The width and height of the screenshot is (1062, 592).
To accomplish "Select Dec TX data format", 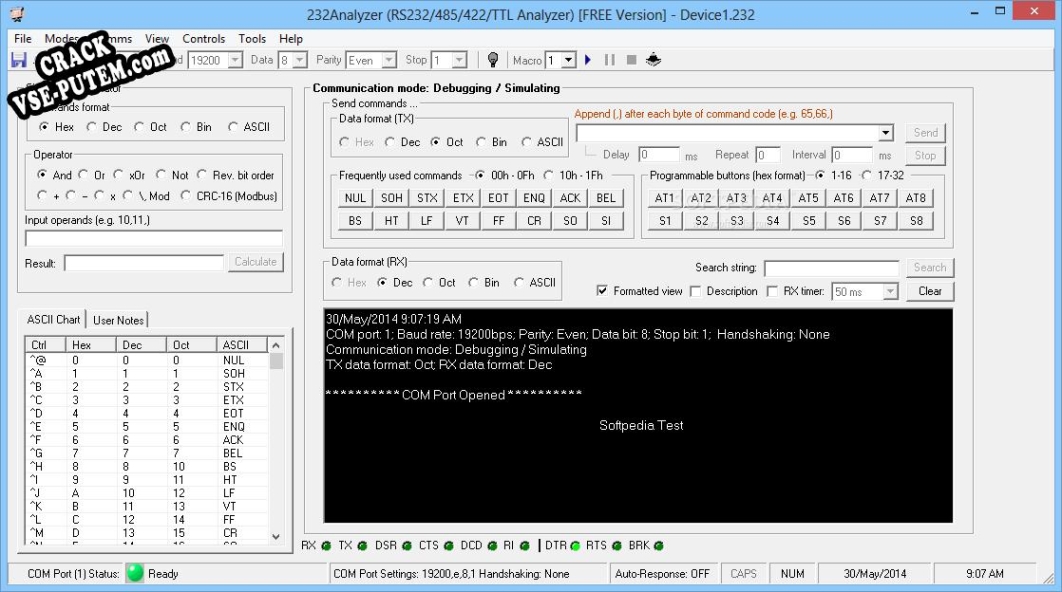I will (x=389, y=142).
